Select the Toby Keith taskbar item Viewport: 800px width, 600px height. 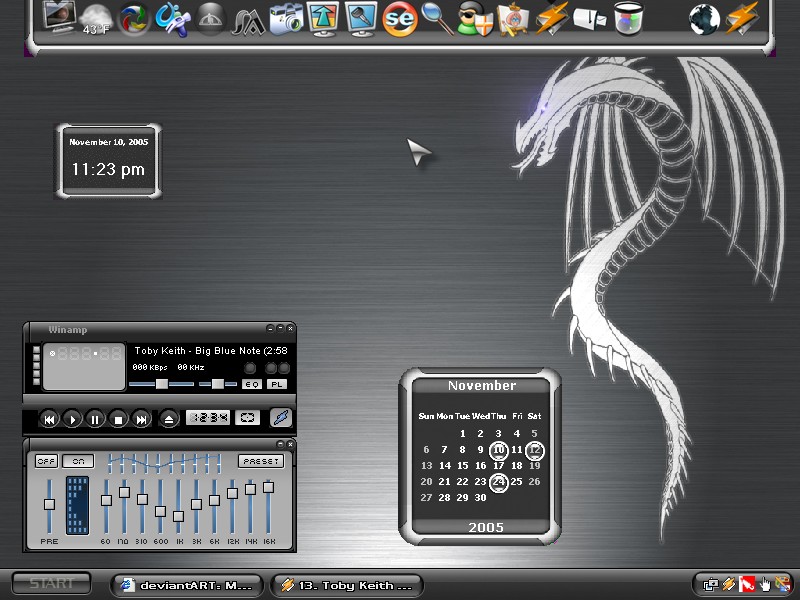(347, 585)
